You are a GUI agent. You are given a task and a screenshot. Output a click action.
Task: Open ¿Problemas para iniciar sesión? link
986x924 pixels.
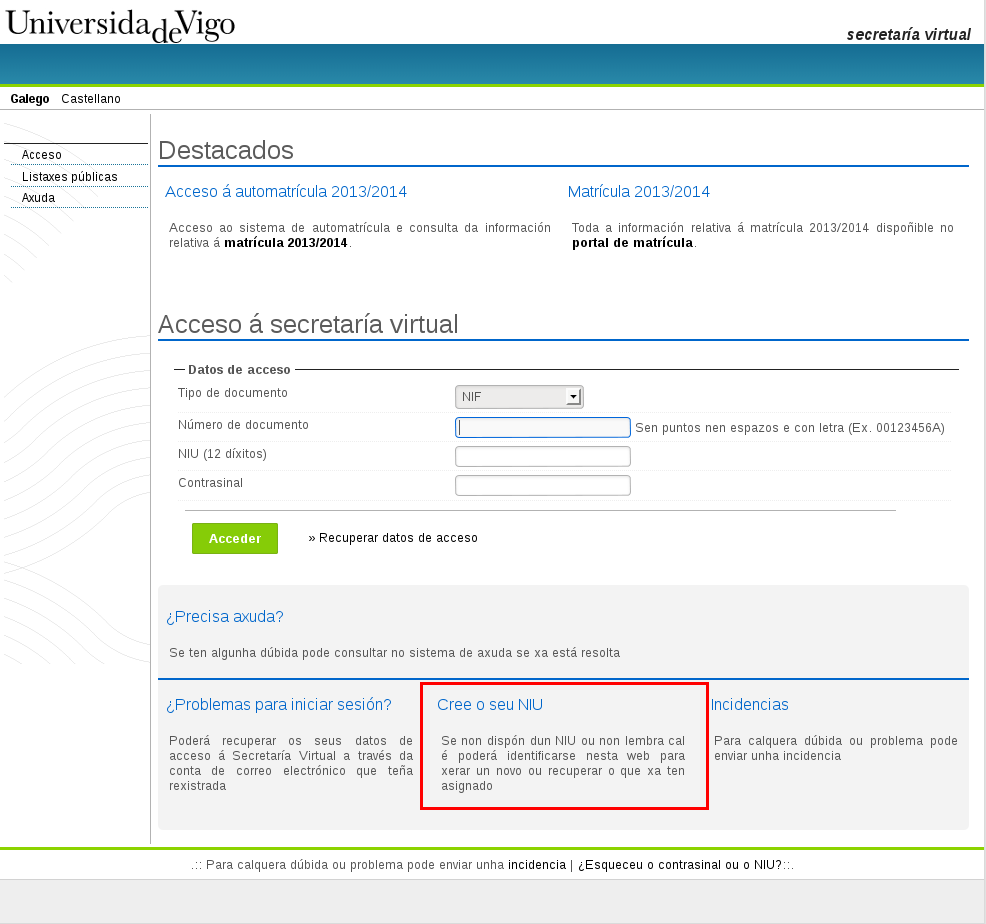[x=278, y=704]
